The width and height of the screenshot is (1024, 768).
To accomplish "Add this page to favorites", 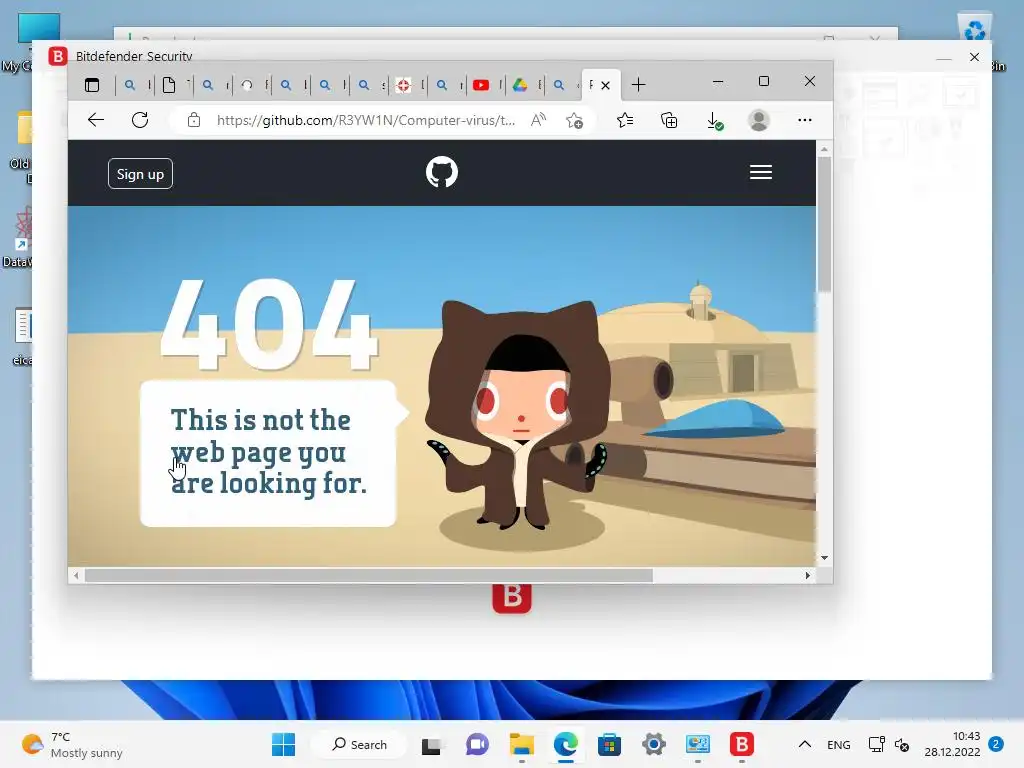I will [x=575, y=120].
